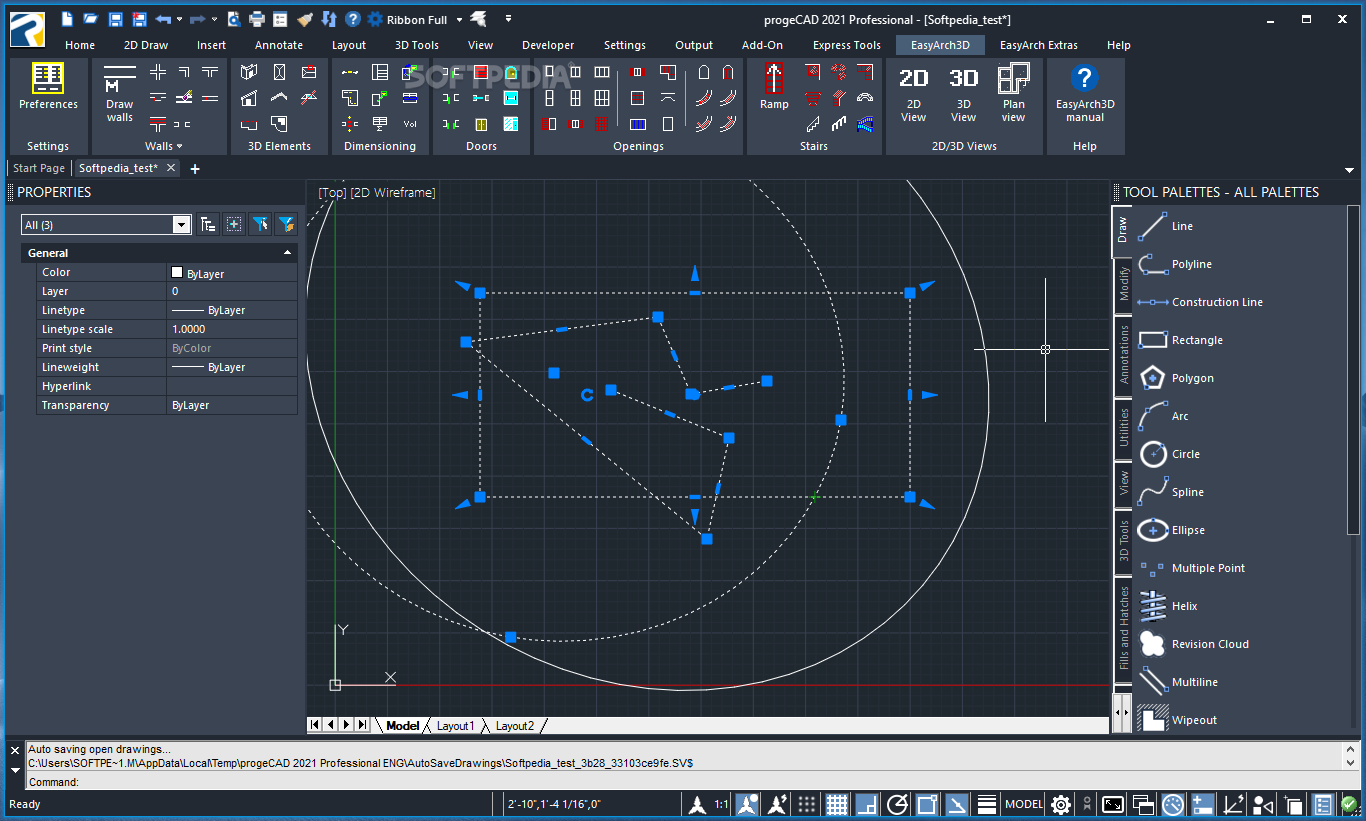This screenshot has width=1366, height=821.
Task: Click the Command input line
Action: (x=682, y=782)
